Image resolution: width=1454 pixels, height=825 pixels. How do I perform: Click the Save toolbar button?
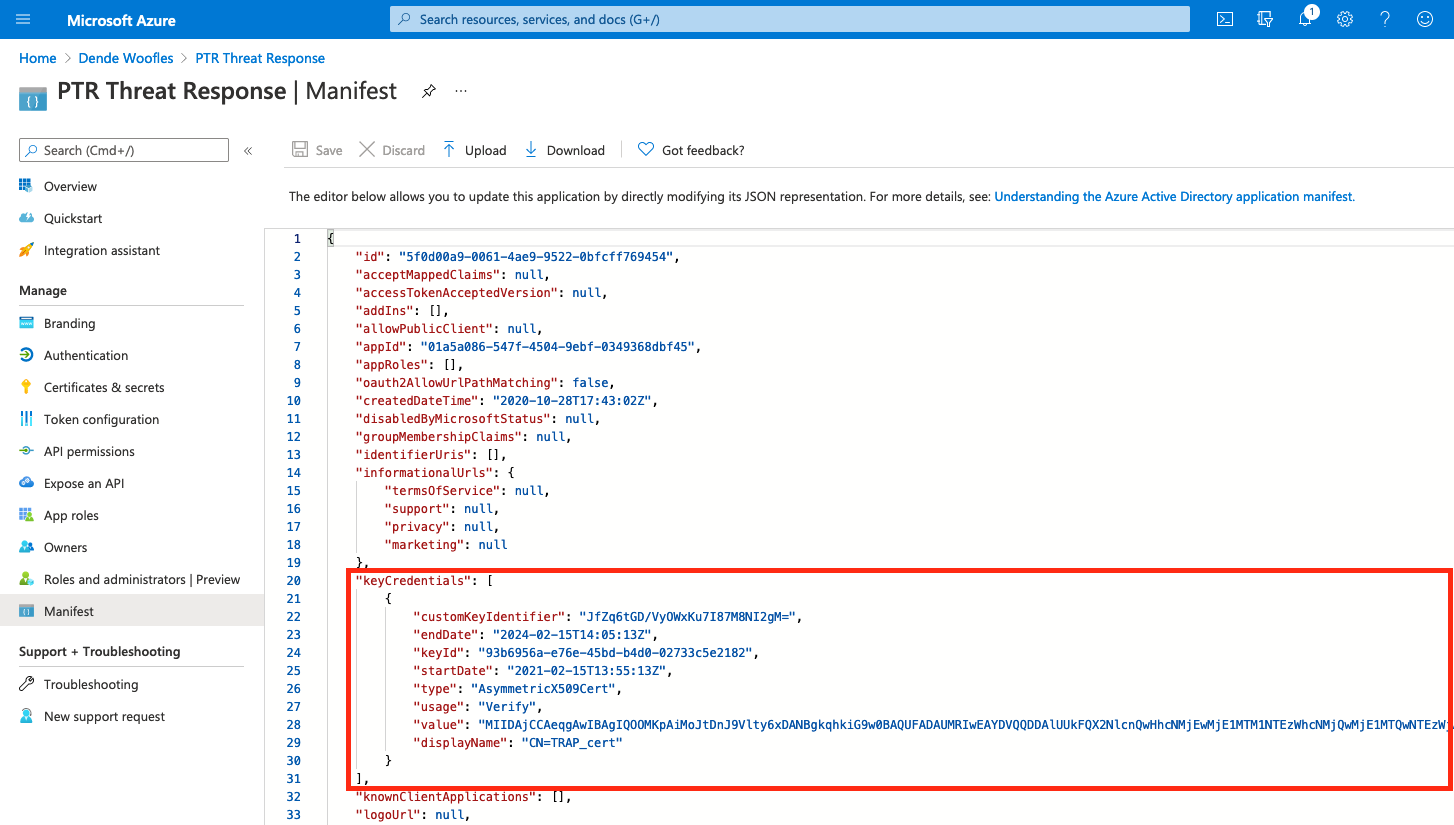click(x=317, y=150)
